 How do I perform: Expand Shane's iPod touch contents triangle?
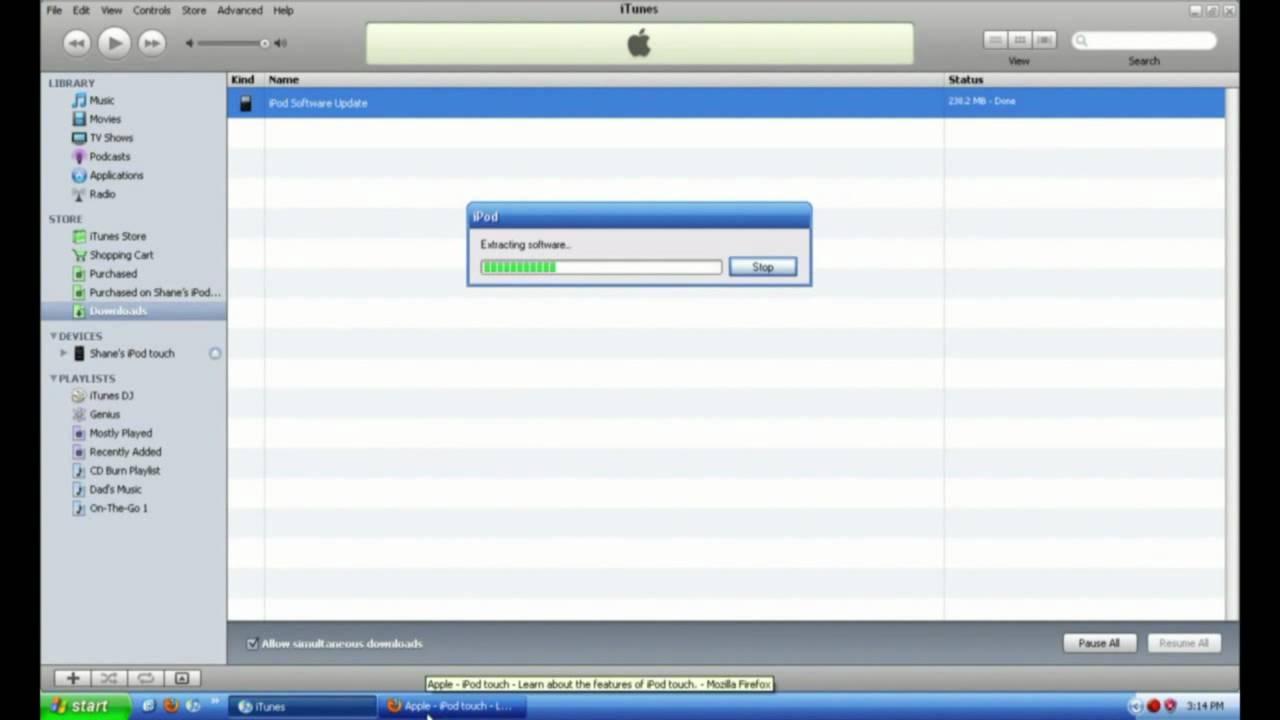pos(64,353)
